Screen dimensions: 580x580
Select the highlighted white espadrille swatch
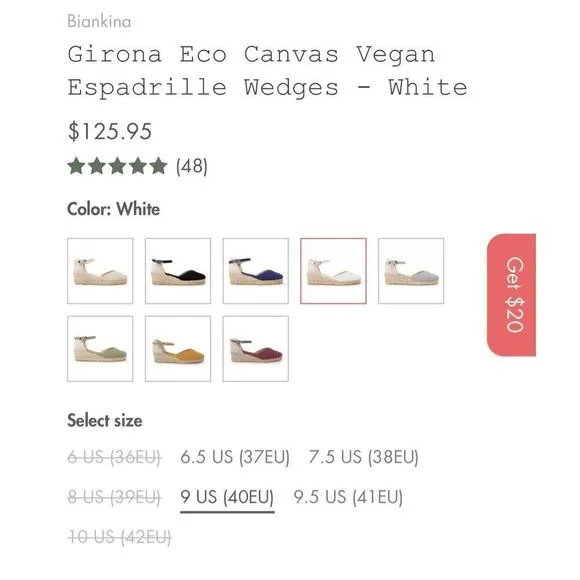[333, 271]
